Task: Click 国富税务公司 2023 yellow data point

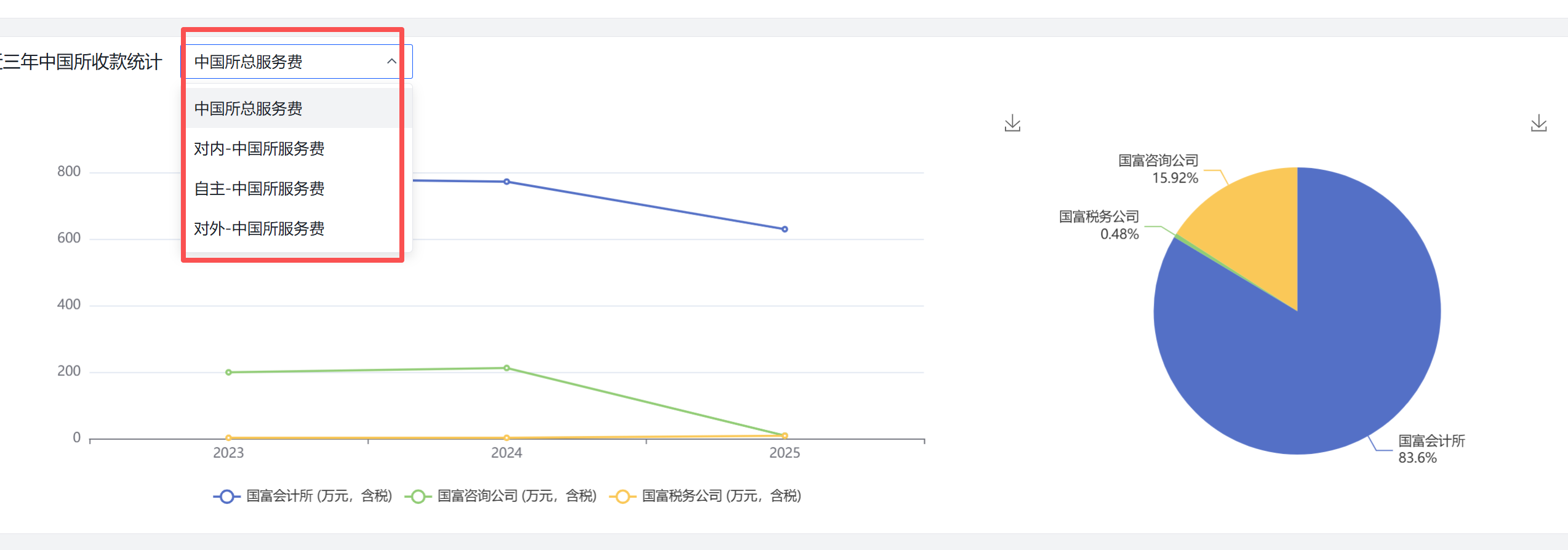Action: [228, 438]
